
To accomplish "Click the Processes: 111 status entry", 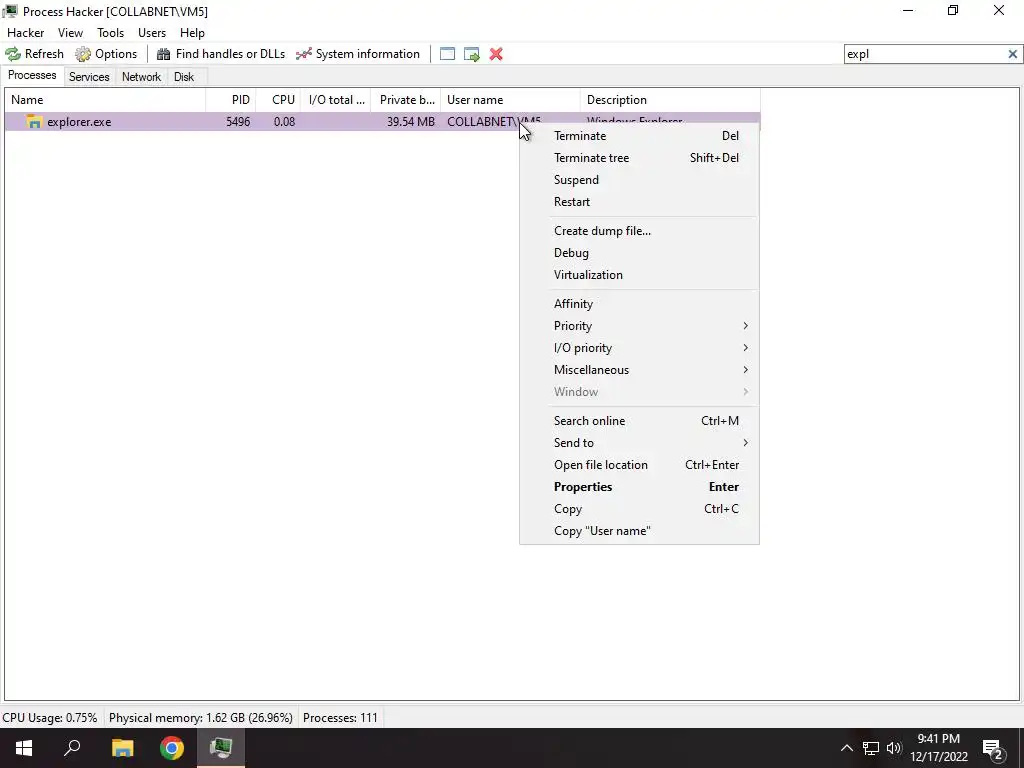I will [340, 718].
